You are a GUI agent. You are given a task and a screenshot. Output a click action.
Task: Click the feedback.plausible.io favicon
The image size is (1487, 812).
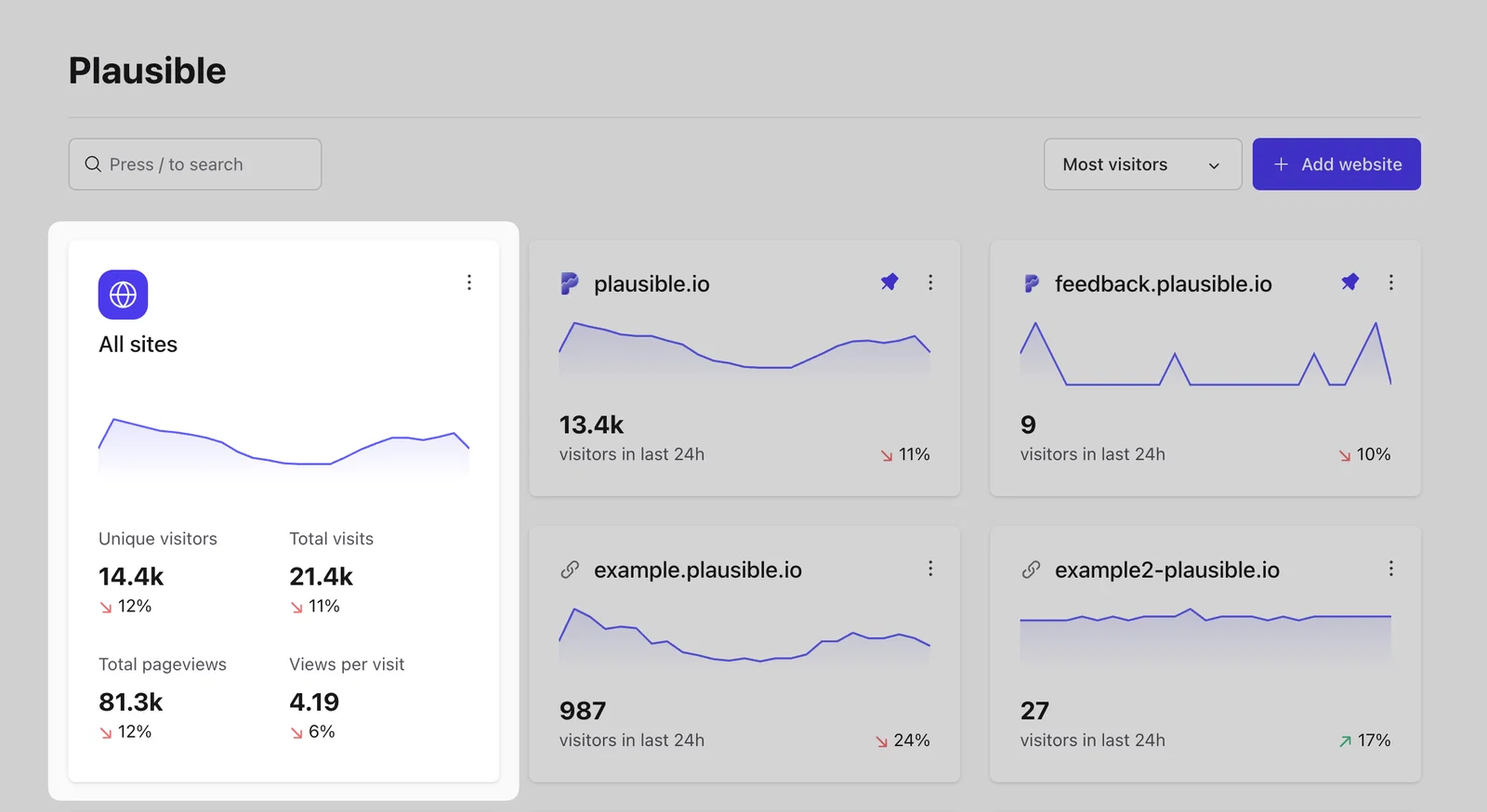1031,283
